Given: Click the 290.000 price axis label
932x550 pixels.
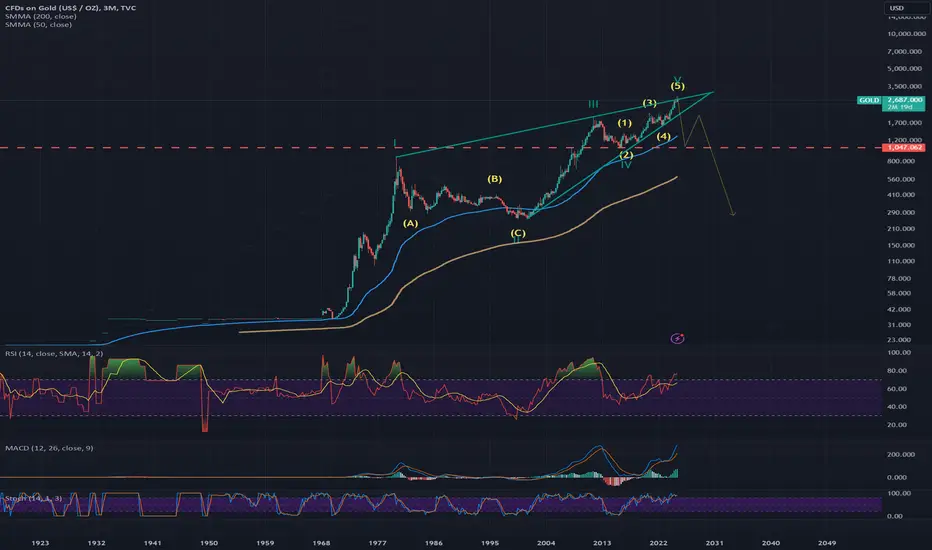Looking at the screenshot, I should [901, 212].
